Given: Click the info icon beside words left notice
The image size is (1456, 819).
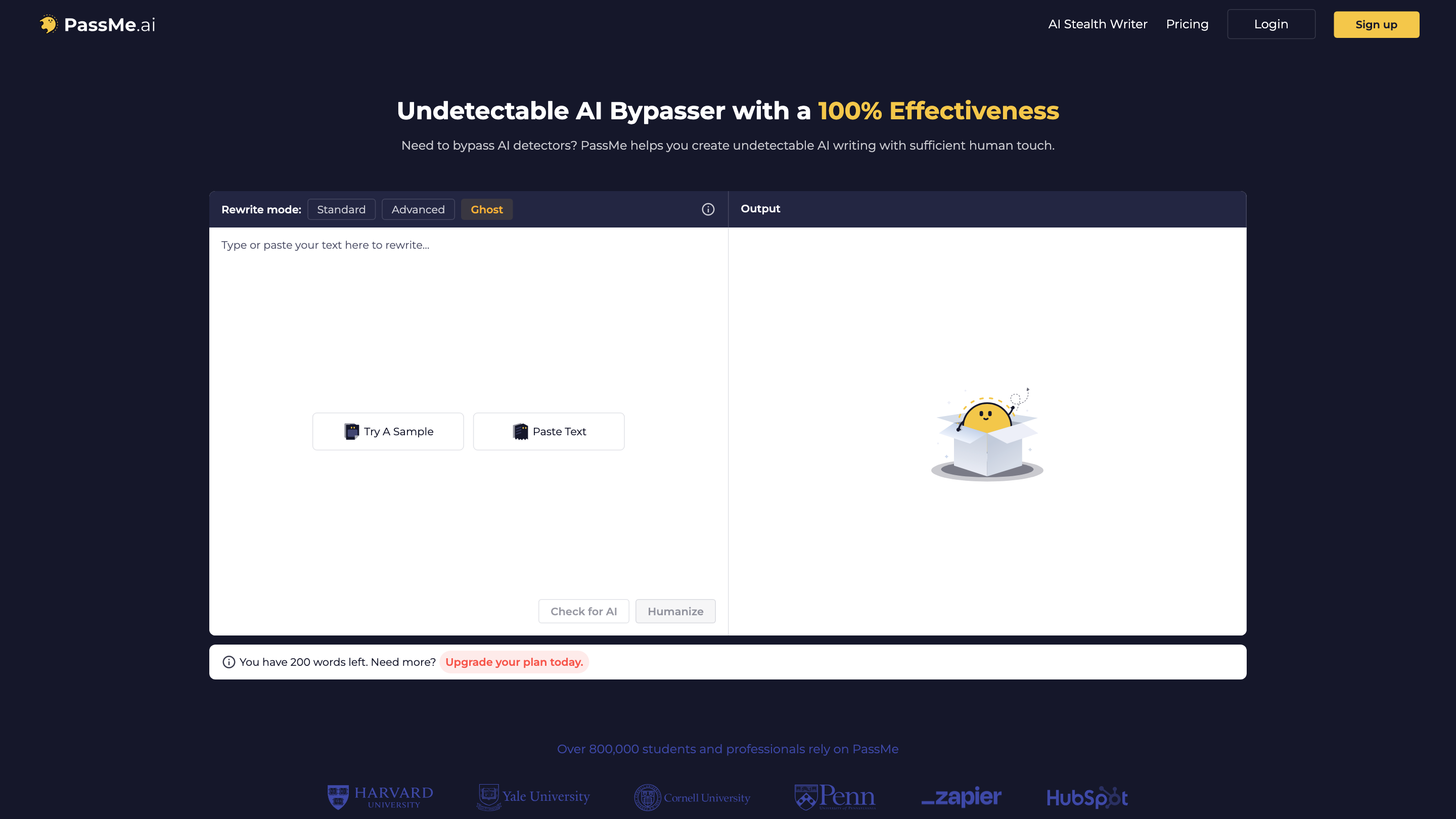Looking at the screenshot, I should [229, 662].
